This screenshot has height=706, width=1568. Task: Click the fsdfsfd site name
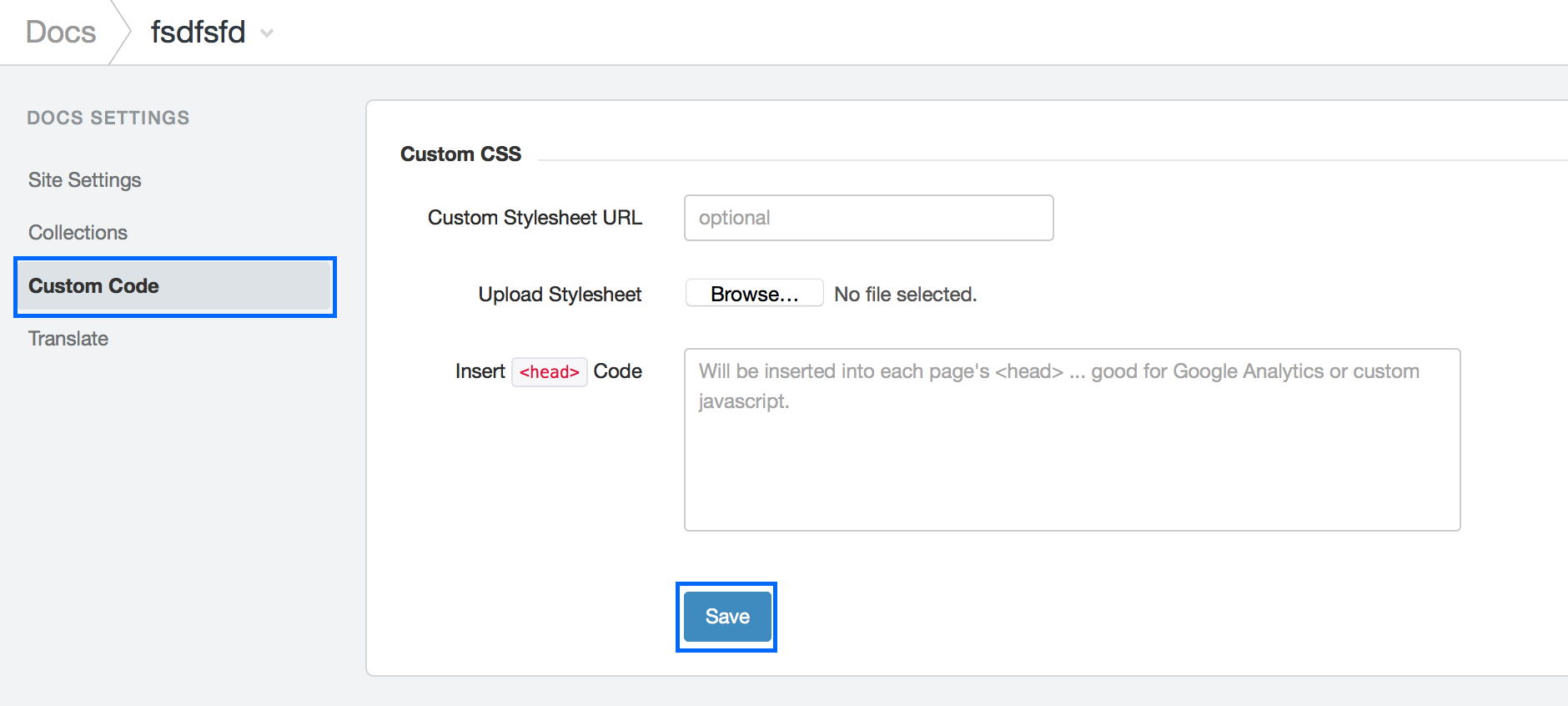click(198, 33)
